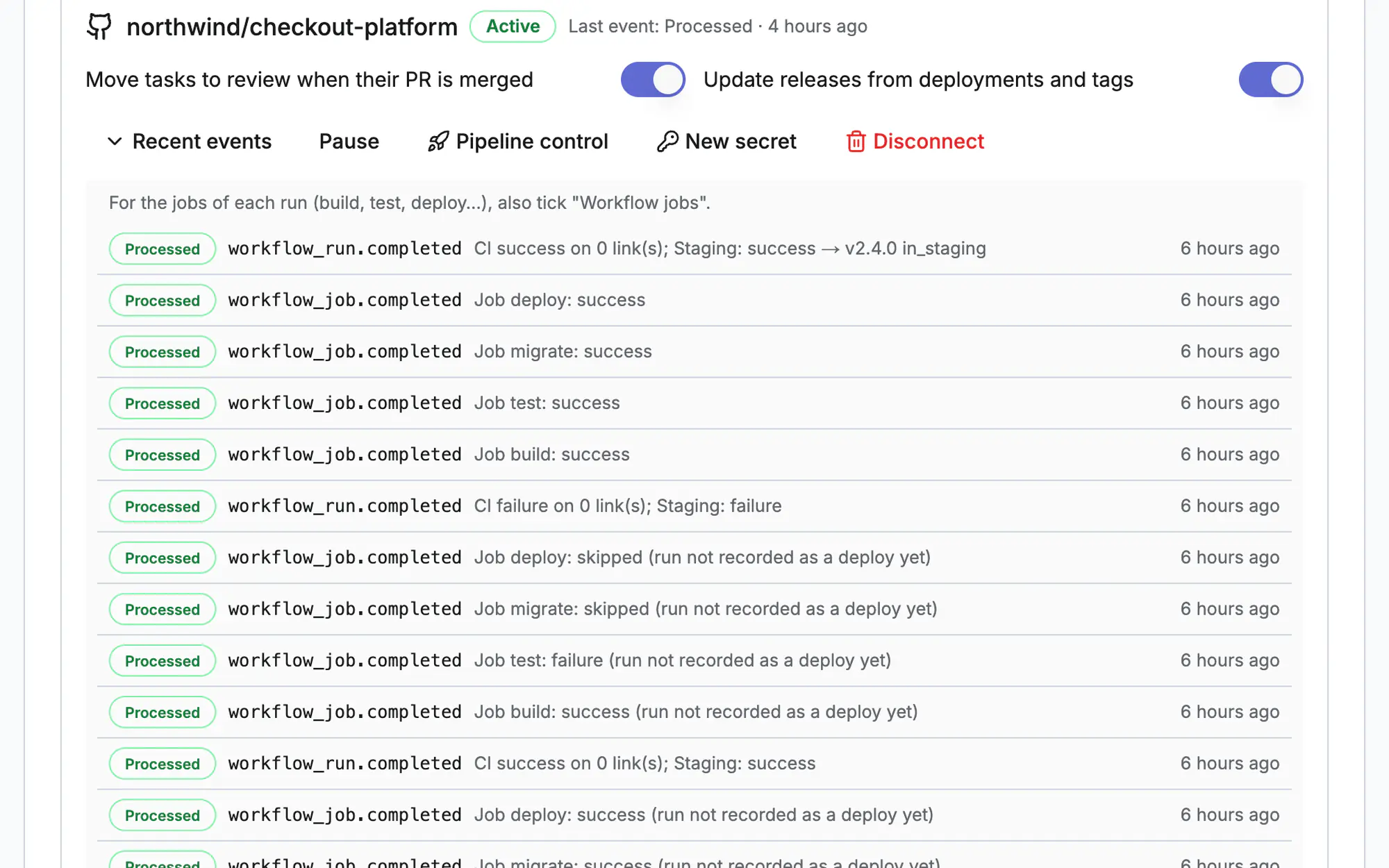
Task: Click the GitHub logo icon beside northwind/checkout-platform
Action: (99, 26)
